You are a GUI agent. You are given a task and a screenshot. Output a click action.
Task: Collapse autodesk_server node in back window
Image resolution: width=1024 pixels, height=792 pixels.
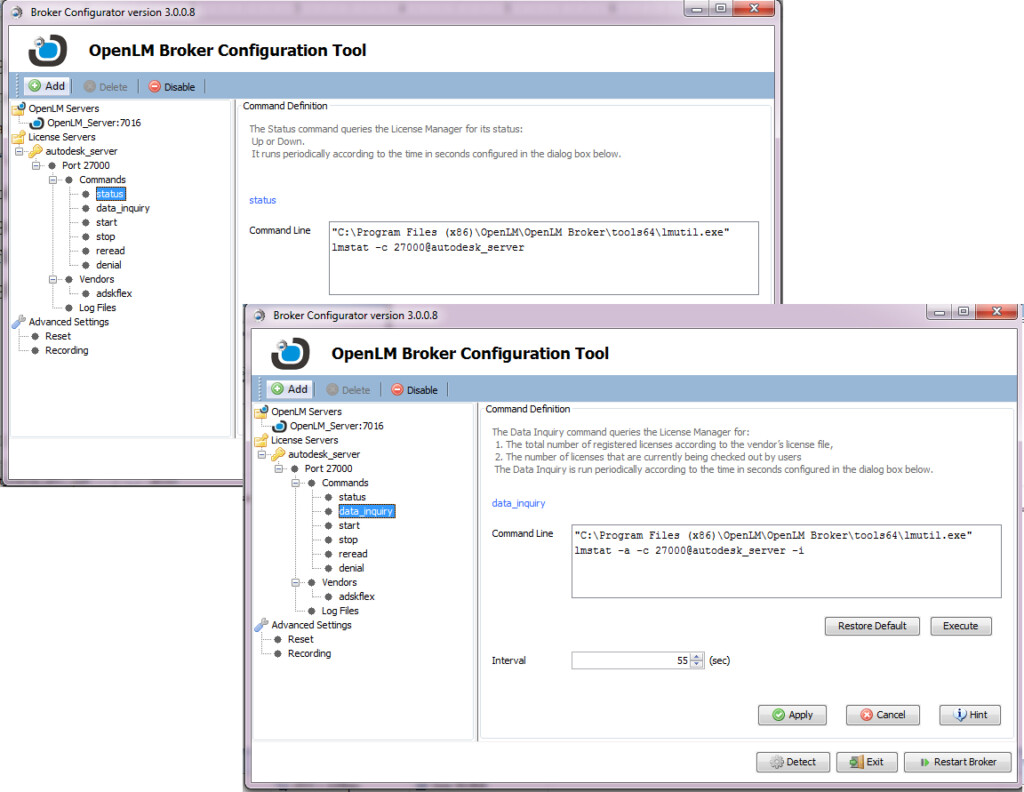pyautogui.click(x=19, y=151)
